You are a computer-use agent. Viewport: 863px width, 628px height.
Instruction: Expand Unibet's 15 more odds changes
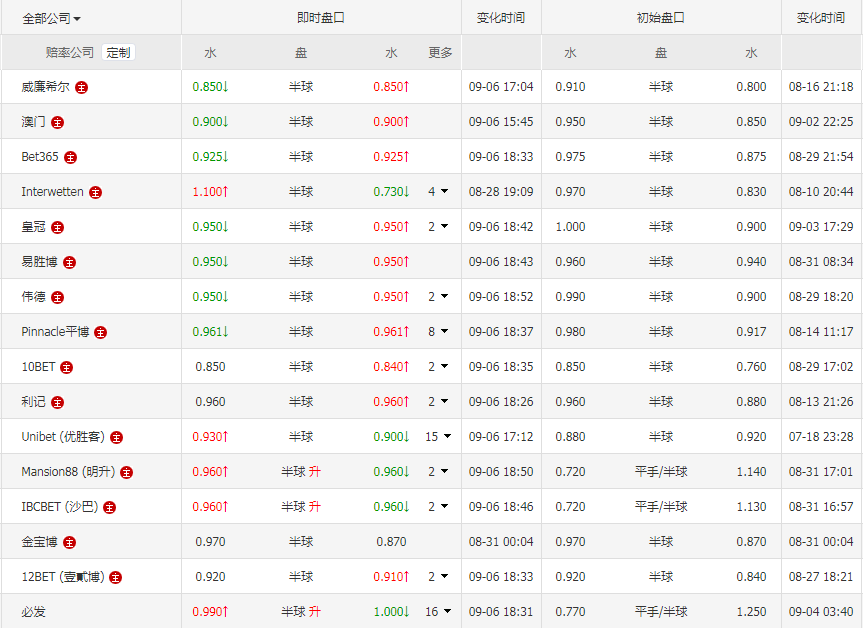[x=438, y=437]
